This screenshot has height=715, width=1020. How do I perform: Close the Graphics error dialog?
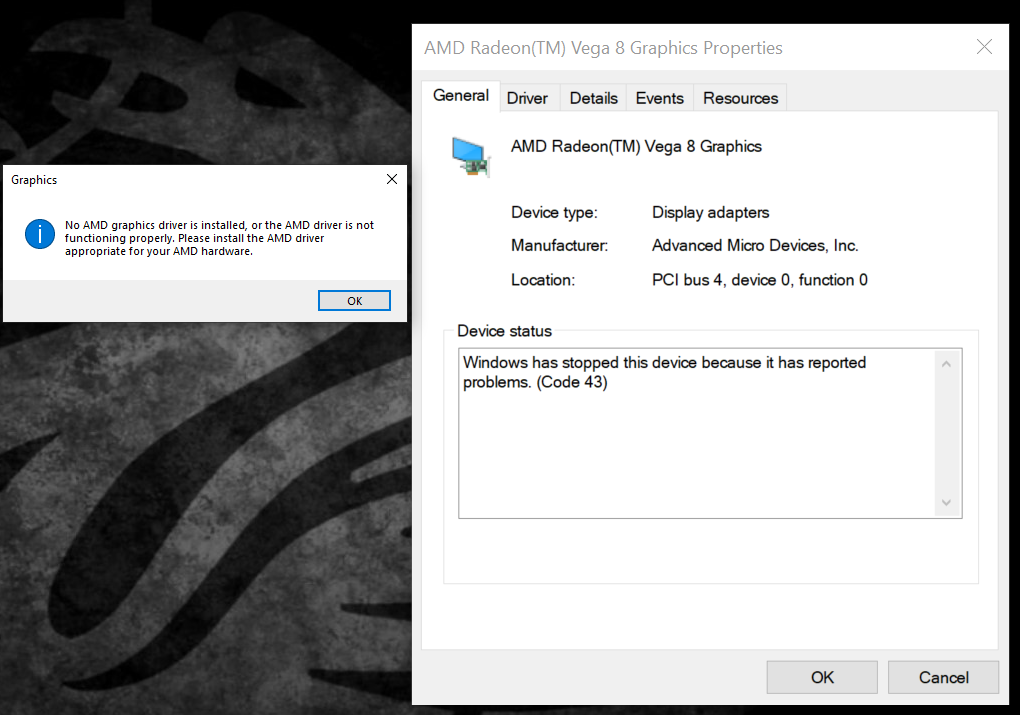(392, 179)
